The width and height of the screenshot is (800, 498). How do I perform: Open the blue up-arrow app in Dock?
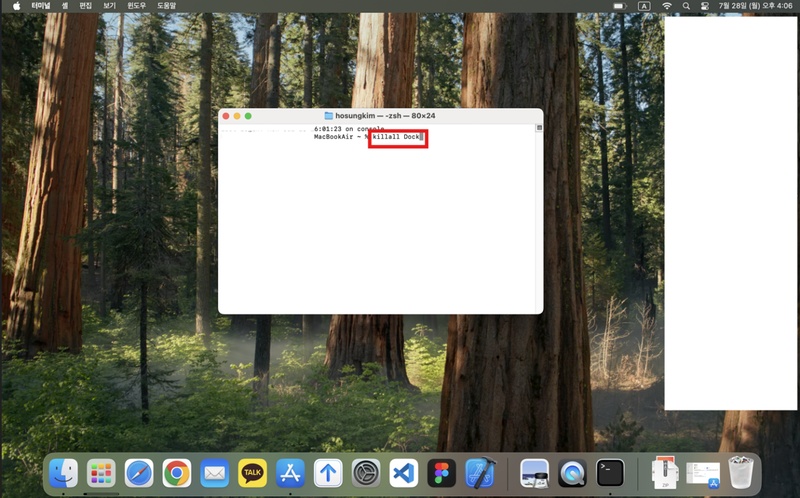(x=328, y=473)
